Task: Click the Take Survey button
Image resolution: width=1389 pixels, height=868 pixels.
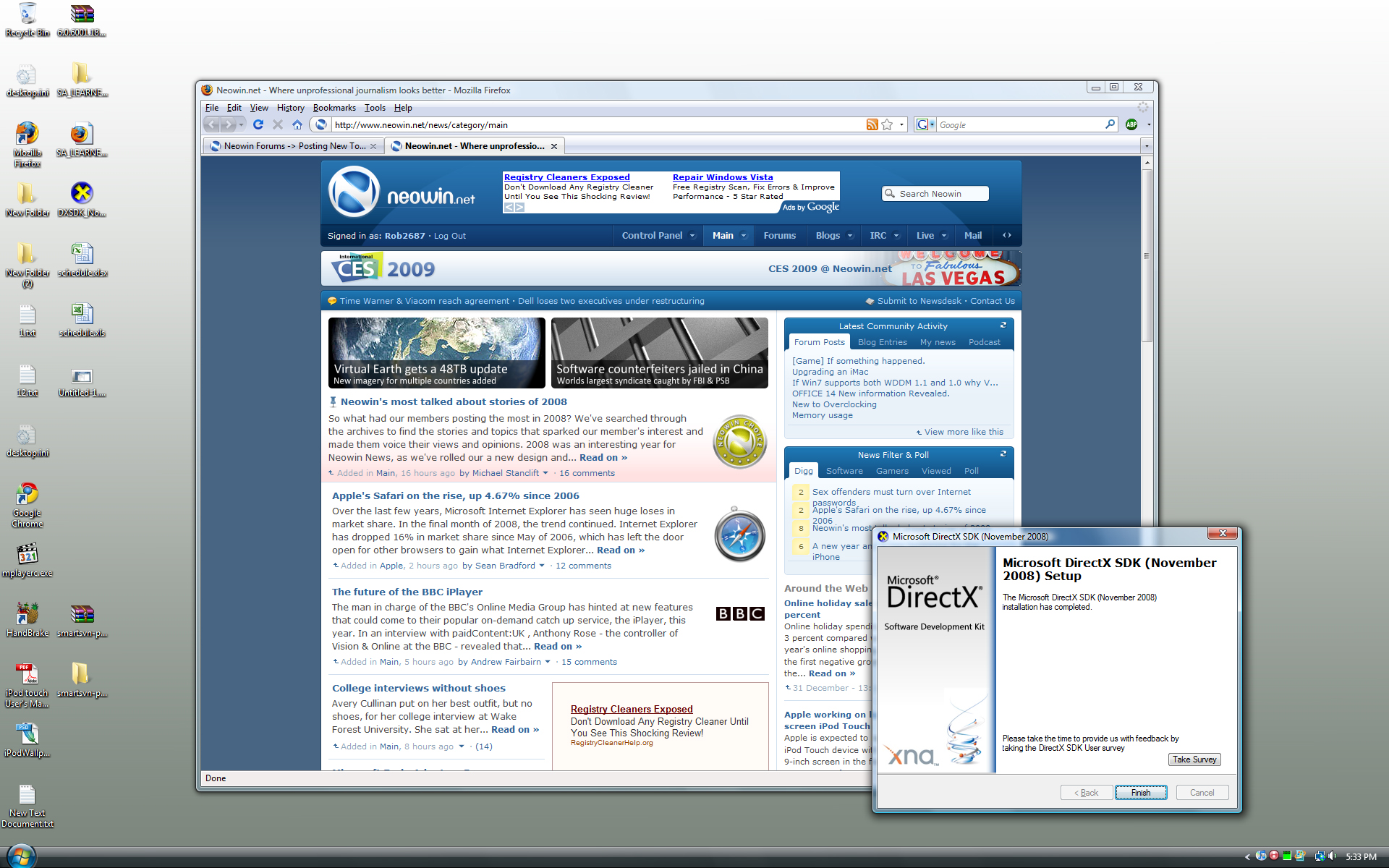Action: tap(1194, 759)
